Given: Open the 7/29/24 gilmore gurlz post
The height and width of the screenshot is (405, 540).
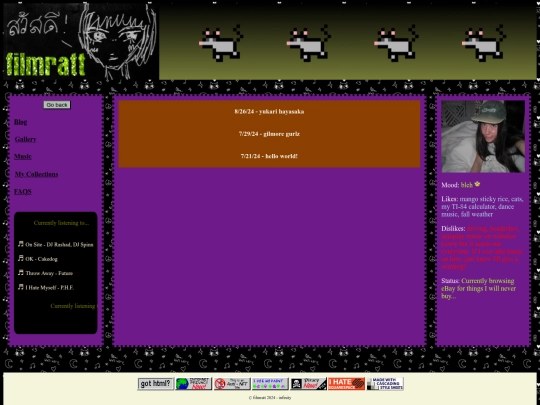Looking at the screenshot, I should coord(269,134).
